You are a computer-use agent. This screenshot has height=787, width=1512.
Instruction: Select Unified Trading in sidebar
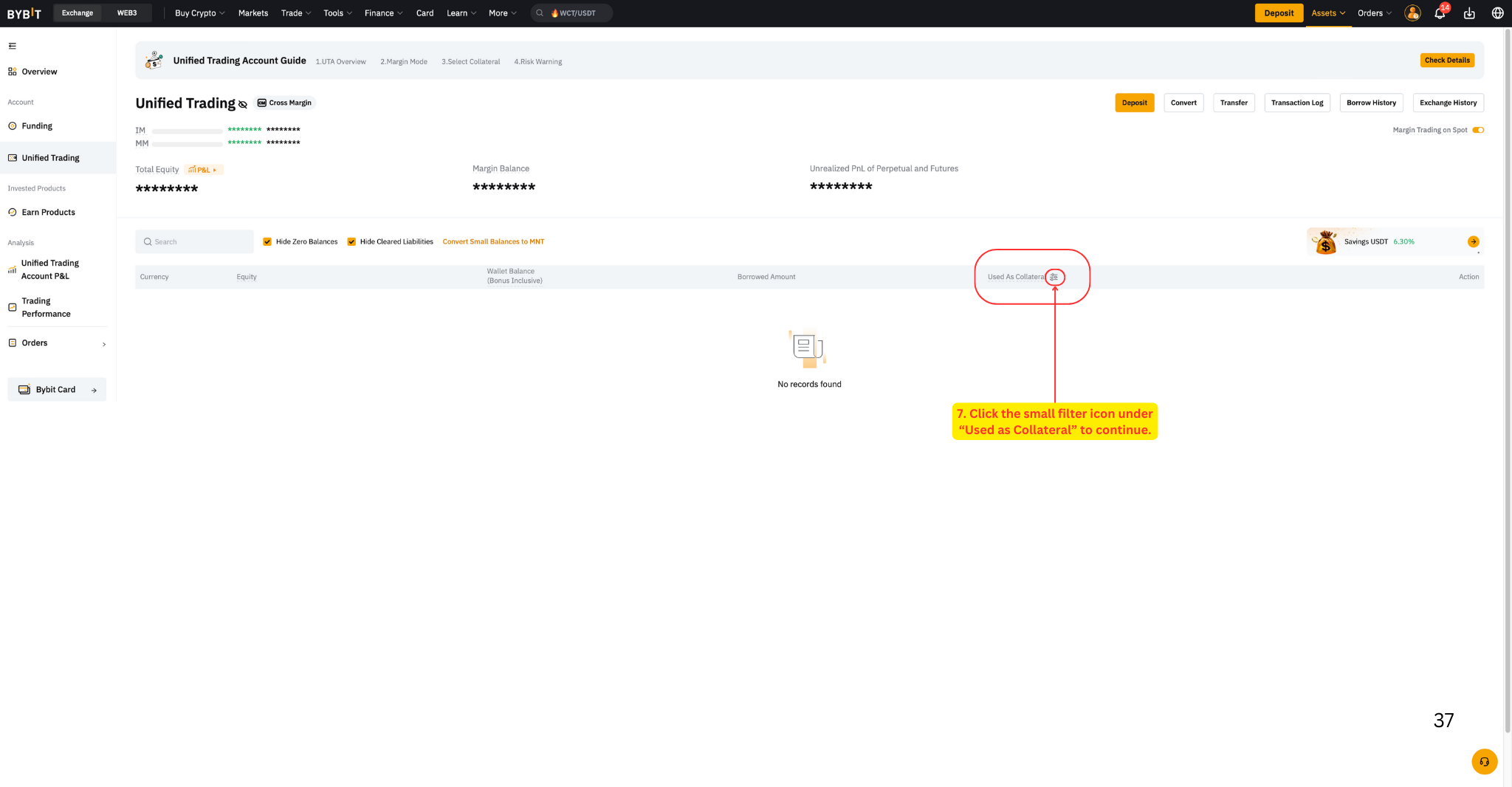[x=58, y=158]
